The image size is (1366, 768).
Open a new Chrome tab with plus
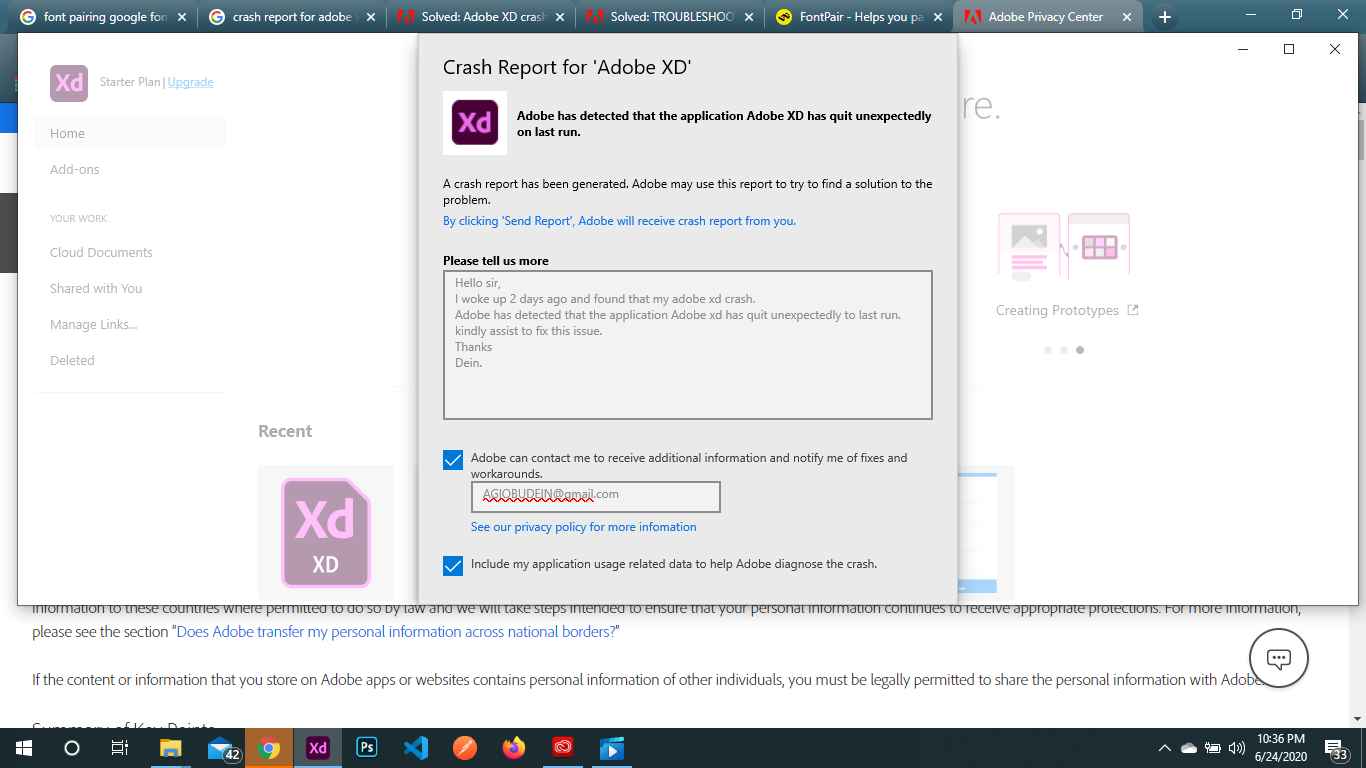(x=1164, y=17)
